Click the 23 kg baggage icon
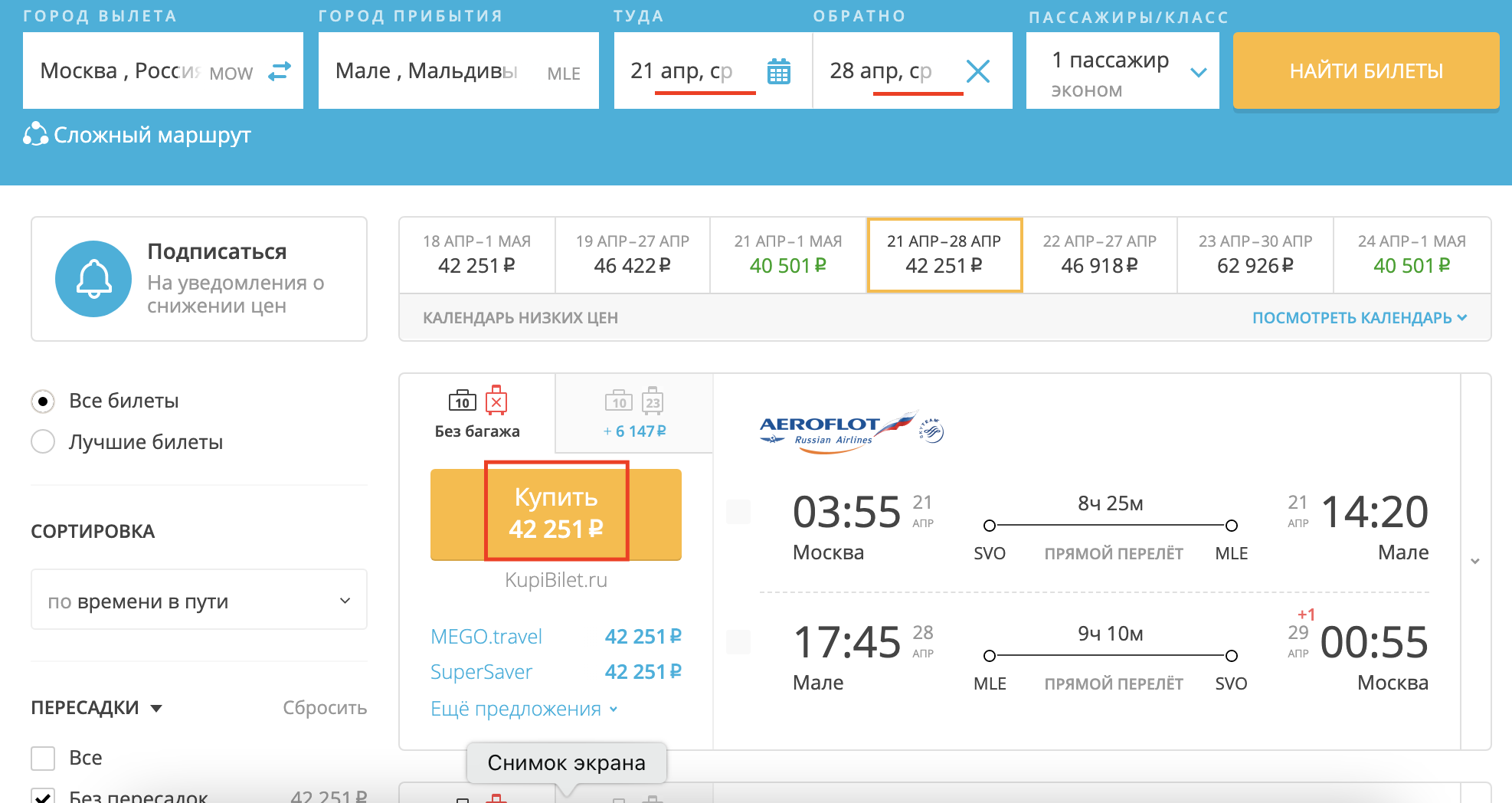The width and height of the screenshot is (1512, 803). click(652, 401)
